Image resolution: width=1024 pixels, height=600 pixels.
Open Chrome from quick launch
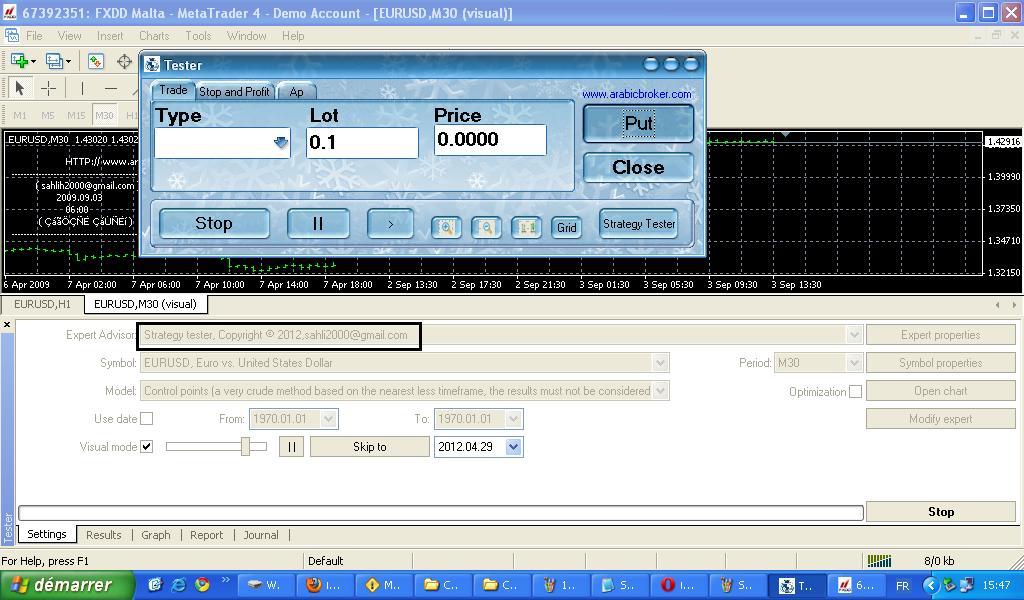202,584
